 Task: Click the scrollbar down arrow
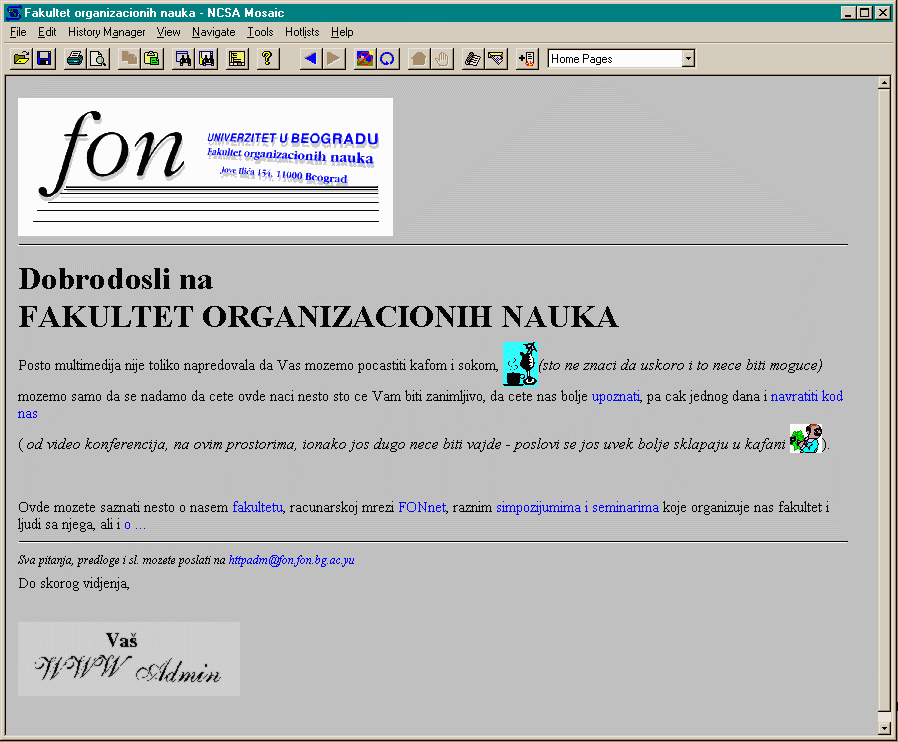pyautogui.click(x=884, y=728)
